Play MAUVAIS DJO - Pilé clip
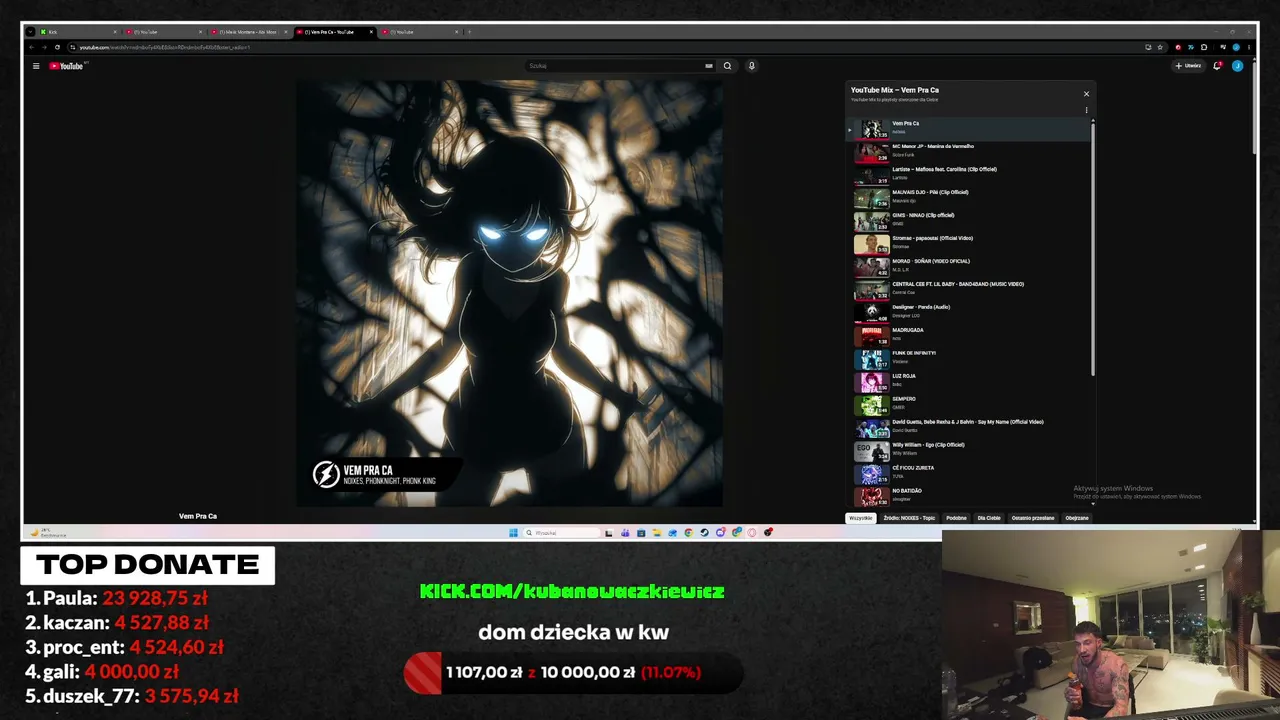The height and width of the screenshot is (720, 1280). point(968,197)
